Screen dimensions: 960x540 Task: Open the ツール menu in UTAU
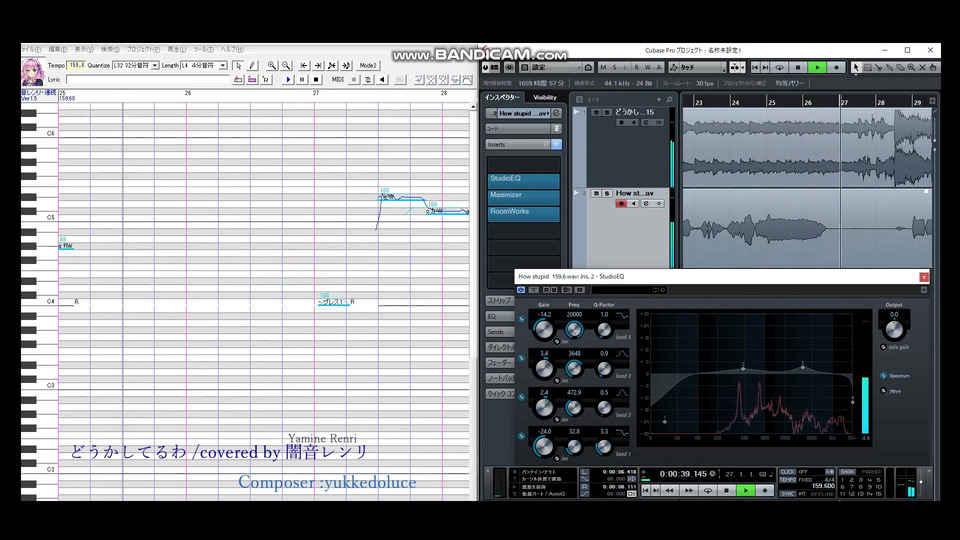tap(203, 50)
